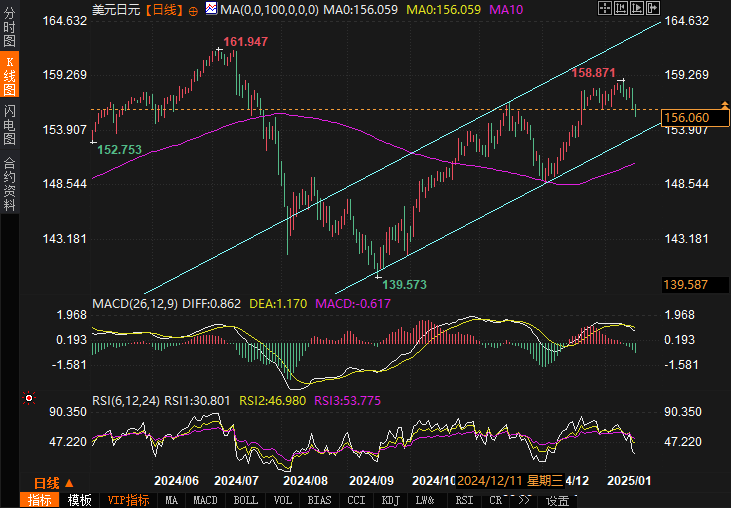The width and height of the screenshot is (731, 508).
Task: Open the 分时图 view in left sidebar
Action: click(x=9, y=26)
